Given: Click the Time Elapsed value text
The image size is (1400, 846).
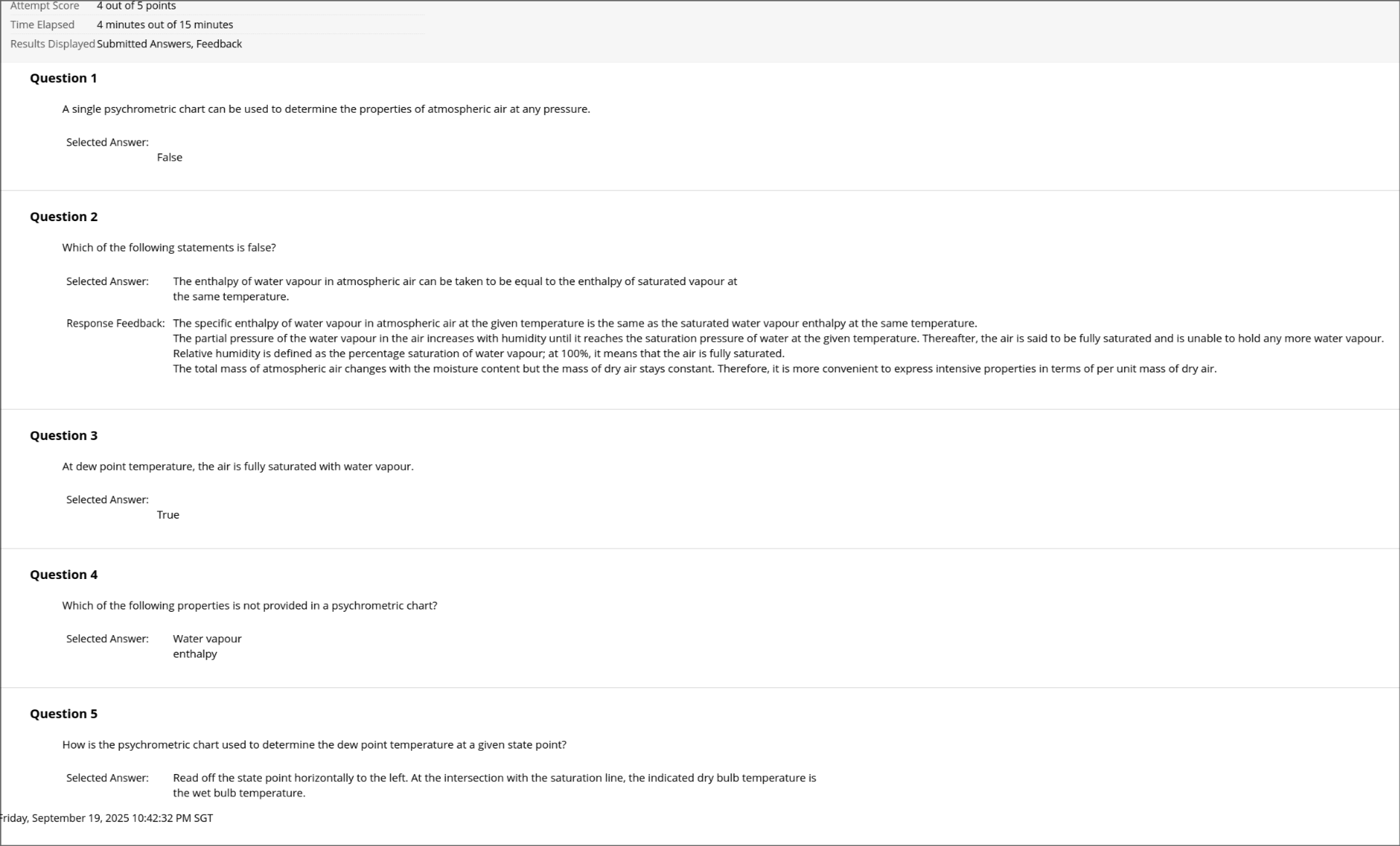Looking at the screenshot, I should [x=164, y=25].
